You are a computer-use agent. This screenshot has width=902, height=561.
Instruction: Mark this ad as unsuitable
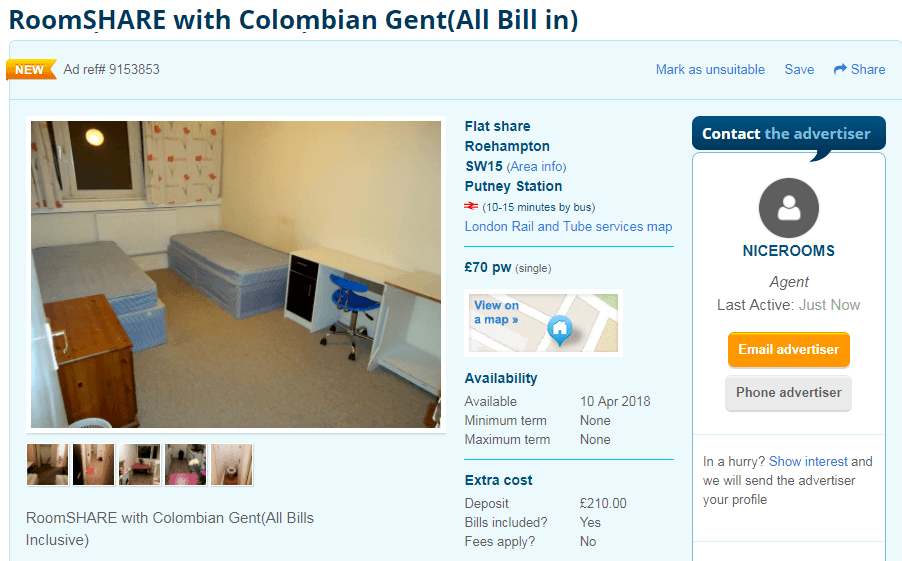coord(710,70)
